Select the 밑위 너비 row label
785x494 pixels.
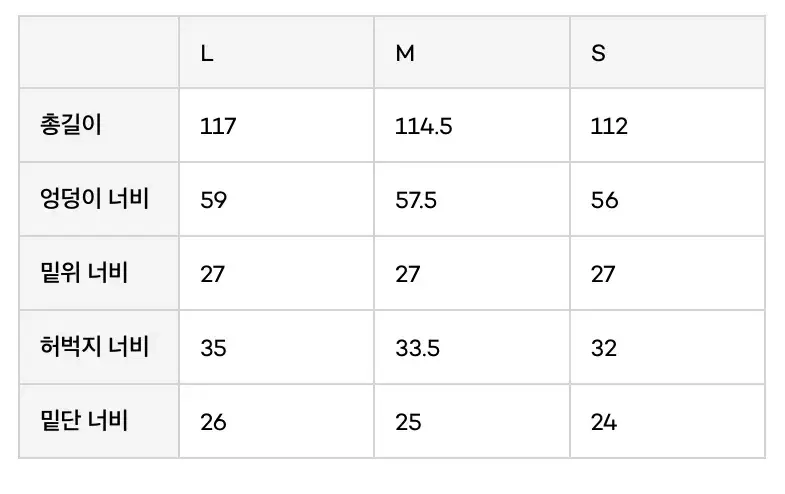pyautogui.click(x=80, y=273)
